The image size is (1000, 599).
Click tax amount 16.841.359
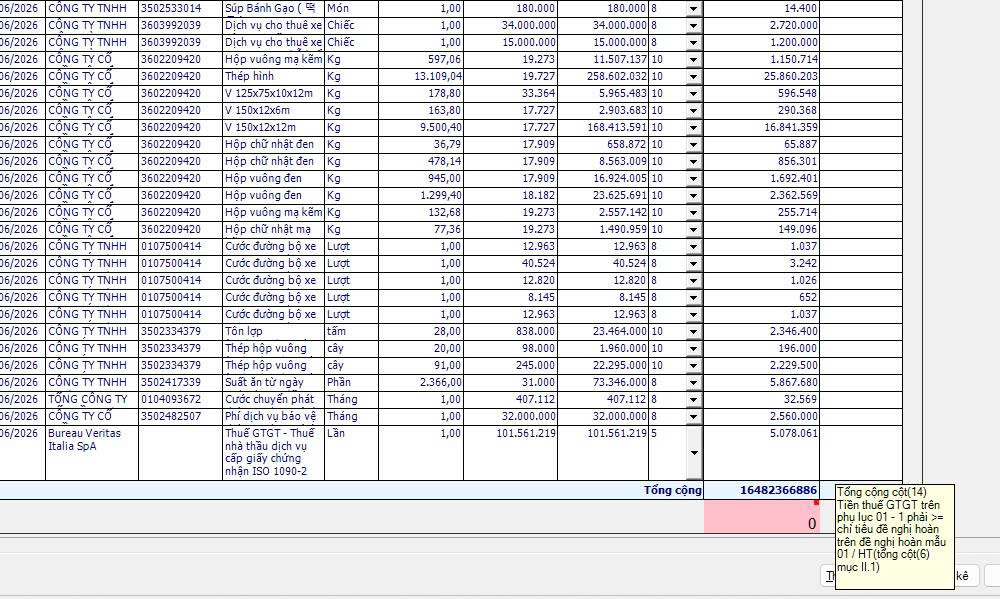pyautogui.click(x=761, y=128)
